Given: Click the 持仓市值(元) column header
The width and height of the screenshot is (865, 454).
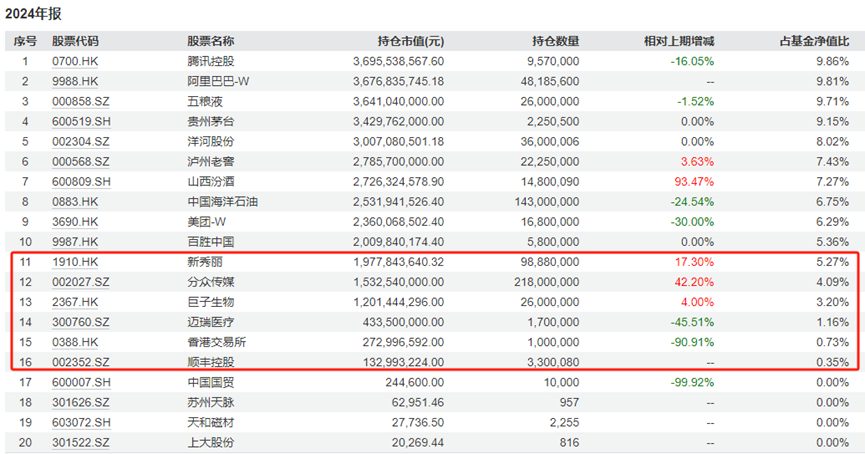Looking at the screenshot, I should coord(410,41).
